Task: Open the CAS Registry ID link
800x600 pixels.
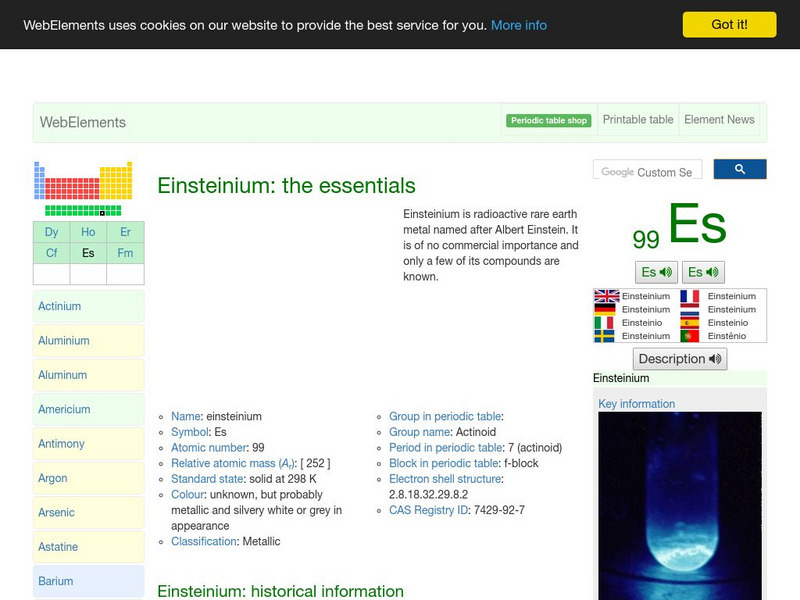Action: click(429, 510)
